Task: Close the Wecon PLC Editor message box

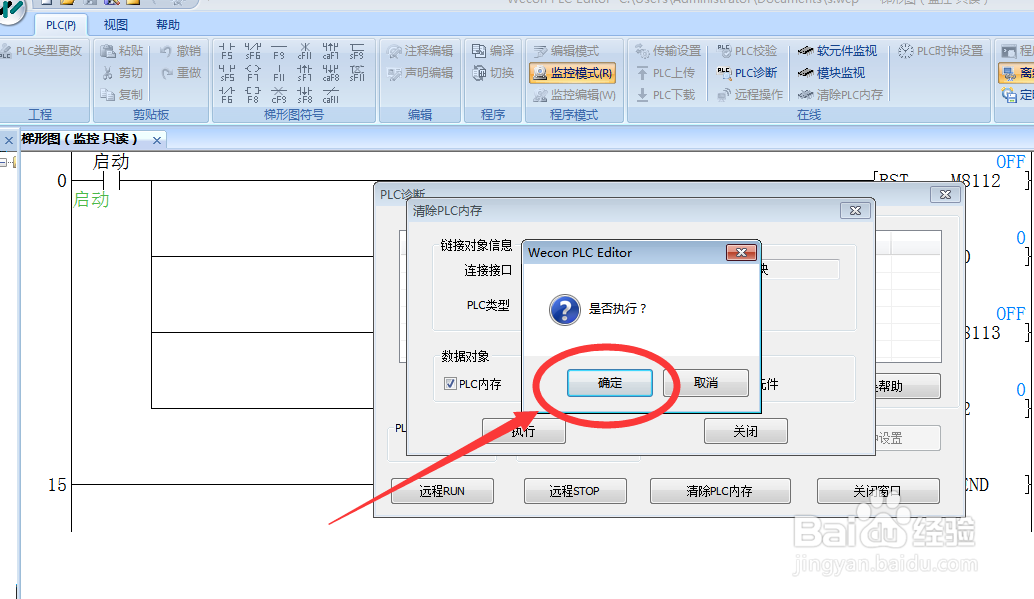Action: (x=741, y=253)
